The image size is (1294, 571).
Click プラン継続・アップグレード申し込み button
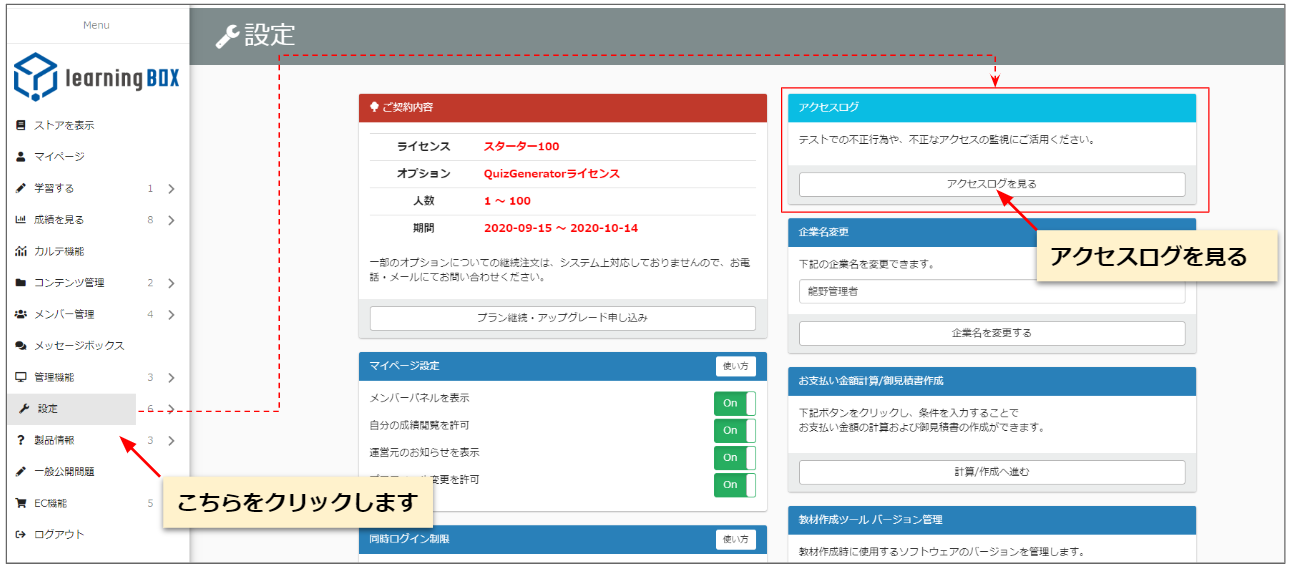coord(562,318)
